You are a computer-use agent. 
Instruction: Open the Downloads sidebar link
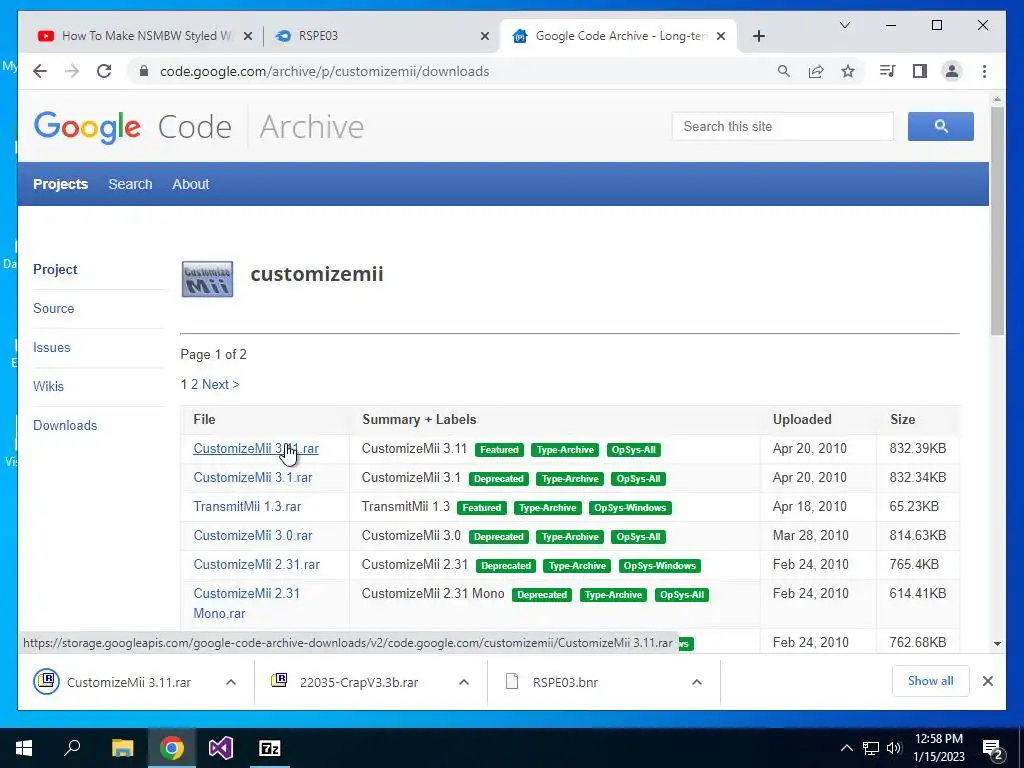click(65, 425)
